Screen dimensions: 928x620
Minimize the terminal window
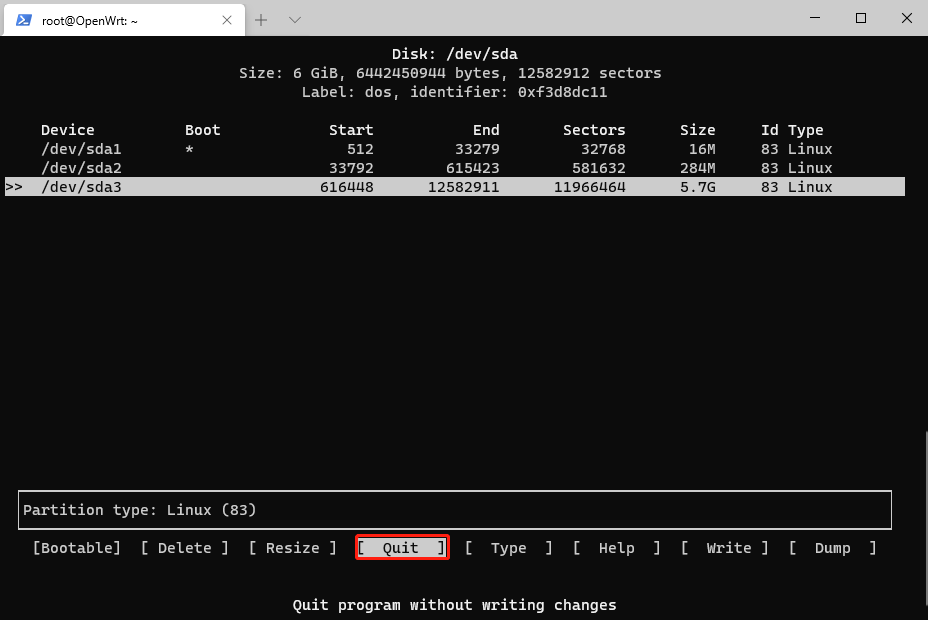point(814,18)
